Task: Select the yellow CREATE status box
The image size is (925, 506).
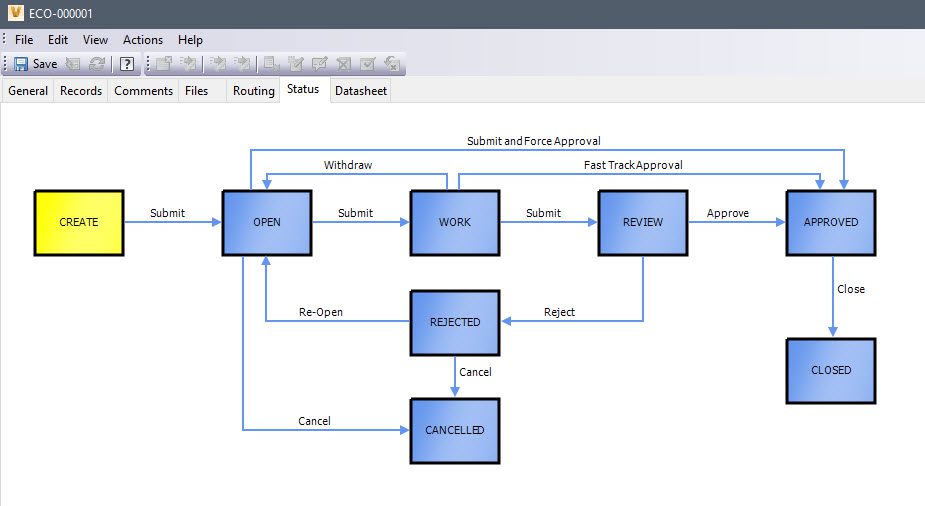Action: [x=79, y=222]
